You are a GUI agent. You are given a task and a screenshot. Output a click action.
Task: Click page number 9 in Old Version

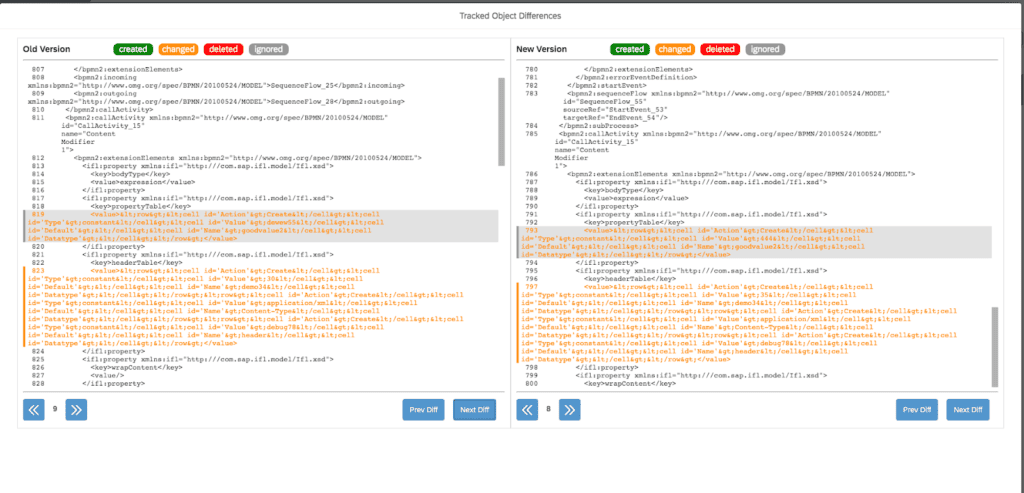[x=55, y=409]
